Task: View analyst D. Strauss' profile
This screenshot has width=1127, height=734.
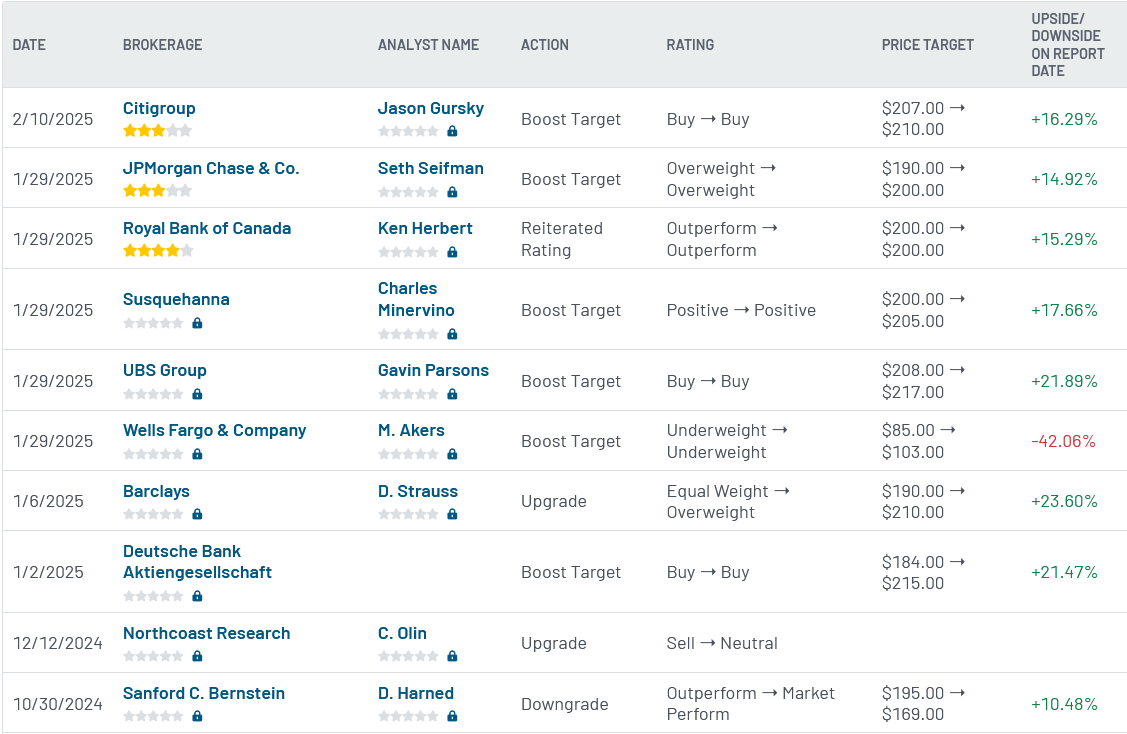Action: [418, 492]
